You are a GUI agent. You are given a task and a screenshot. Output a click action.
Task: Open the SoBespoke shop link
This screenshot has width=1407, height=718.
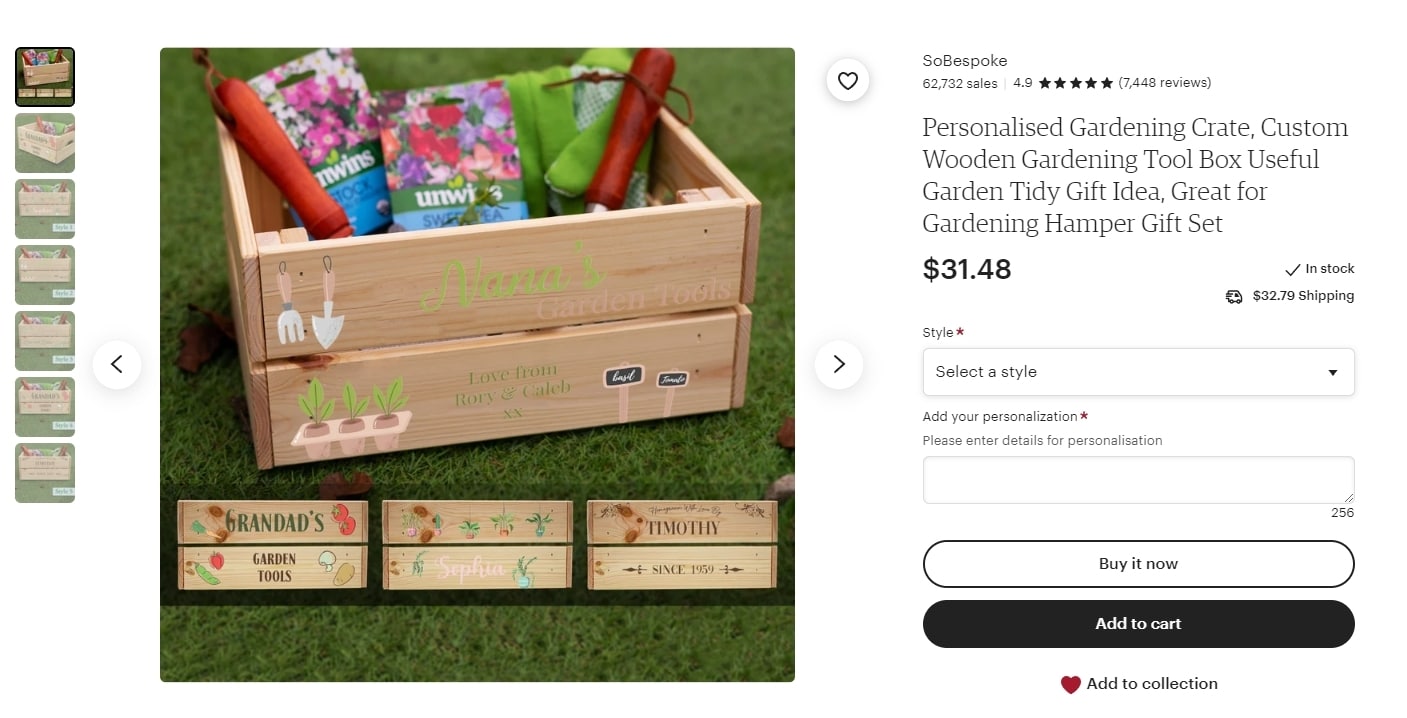pos(964,61)
